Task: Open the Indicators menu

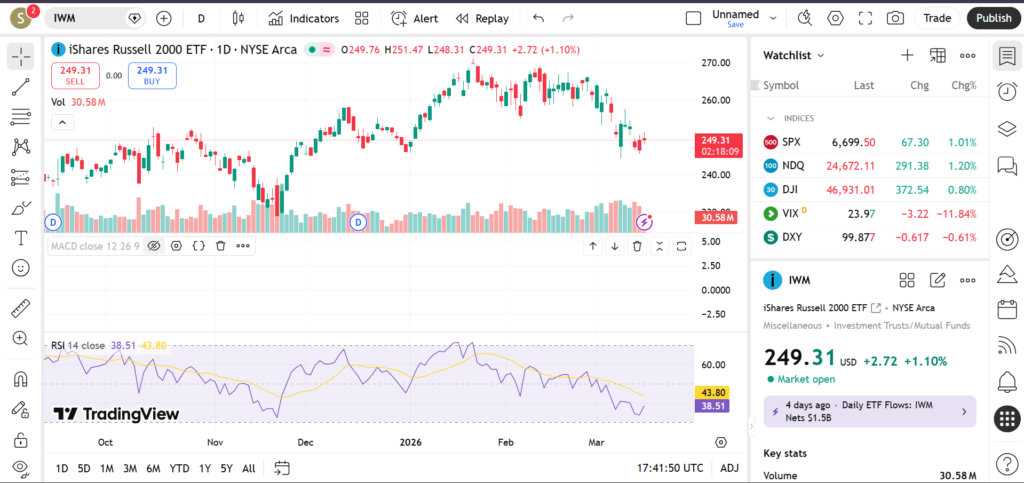Action: 304,18
